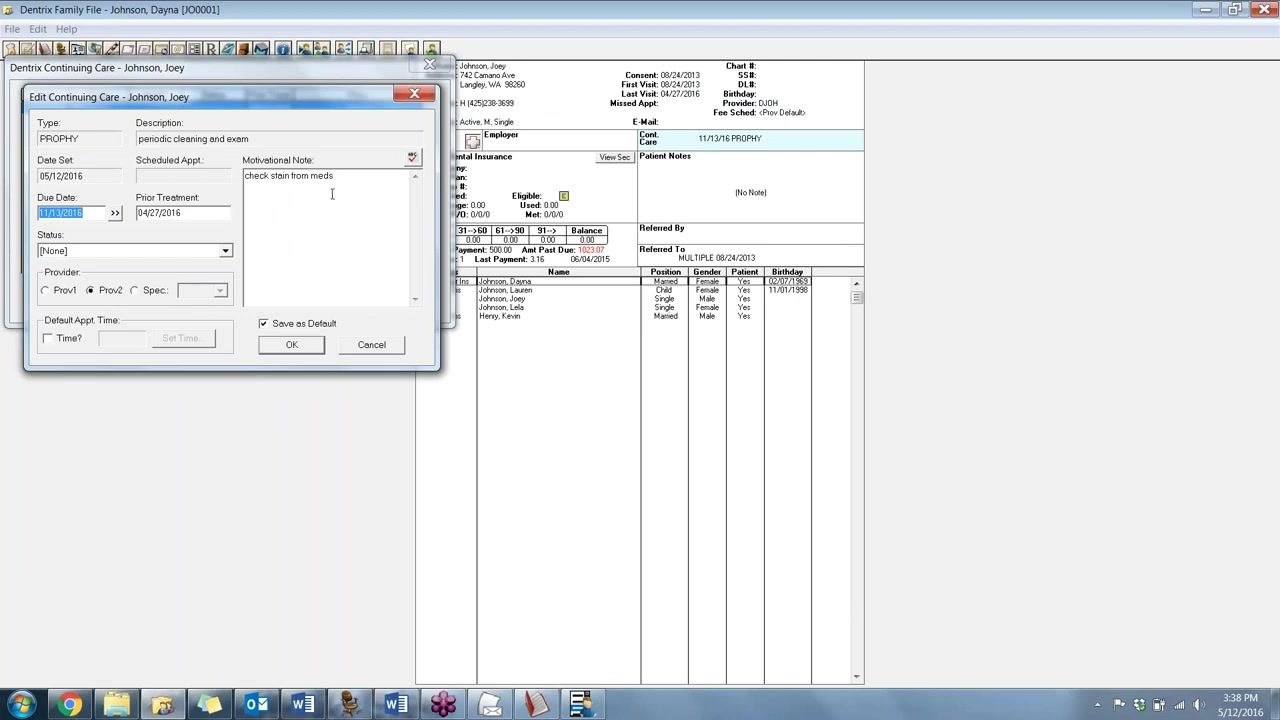Click the Prior Treatment date field
The width and height of the screenshot is (1280, 720).
coord(183,213)
